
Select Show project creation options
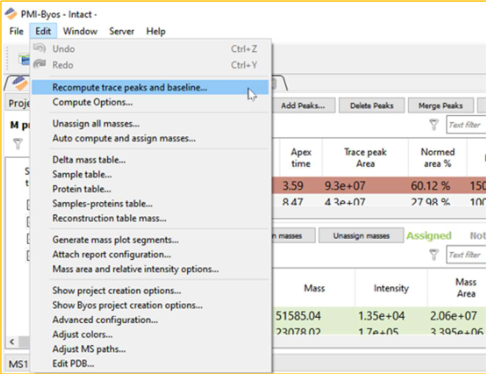150,290
